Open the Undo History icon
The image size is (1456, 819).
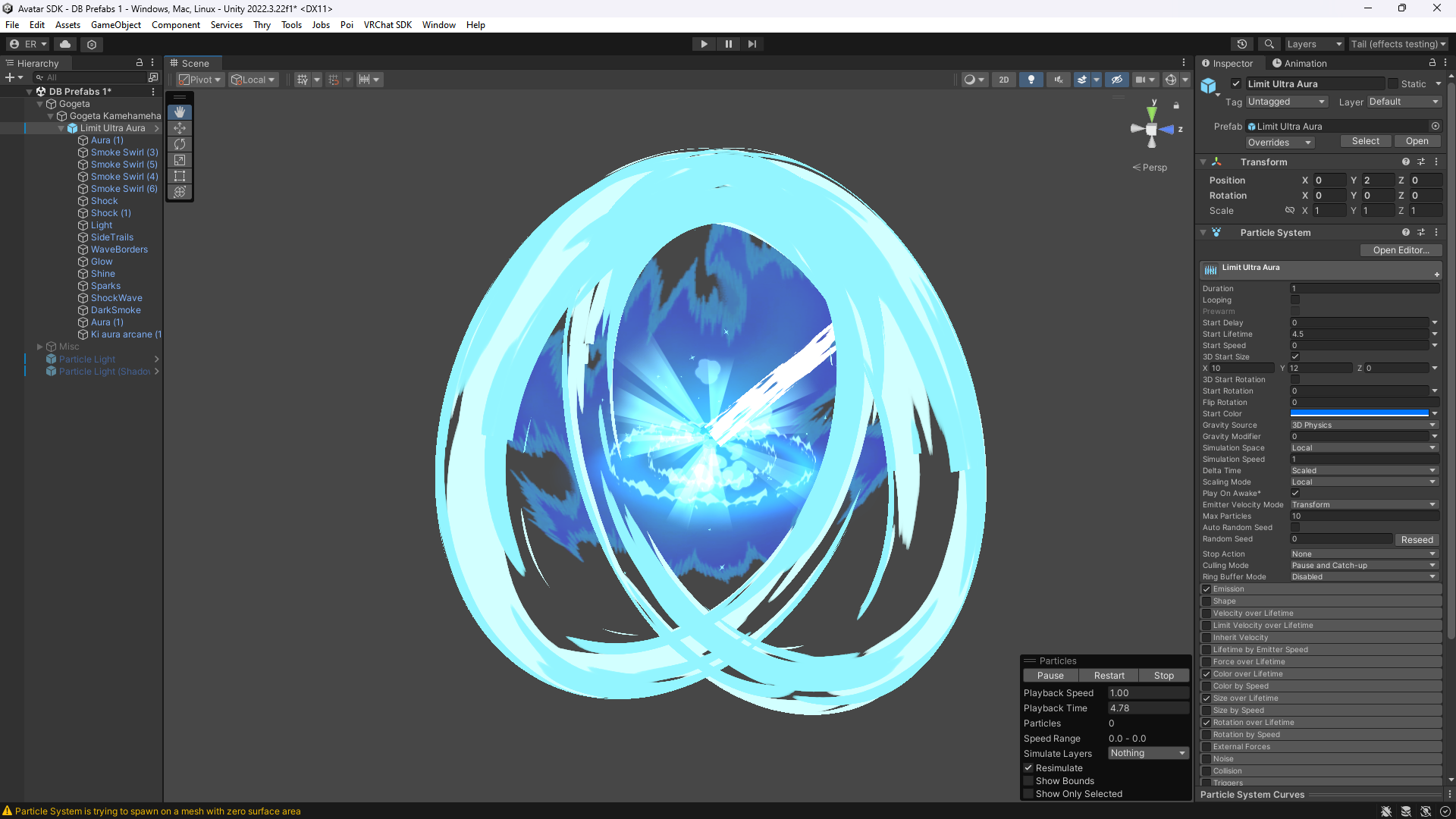pos(1241,44)
